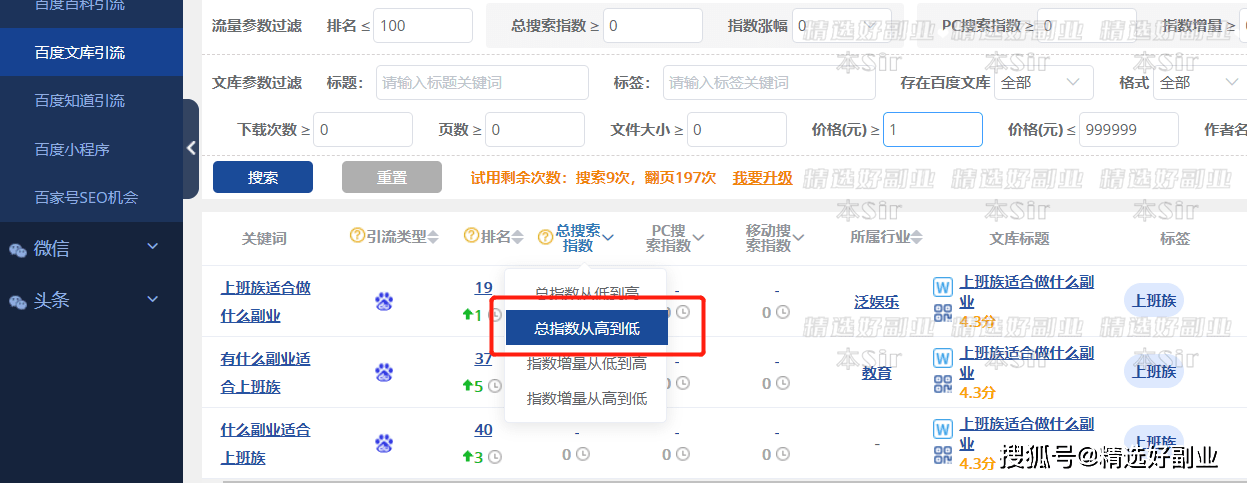Open PC搜索指数 sort dropdown chevron
The image size is (1247, 483).
(x=698, y=238)
